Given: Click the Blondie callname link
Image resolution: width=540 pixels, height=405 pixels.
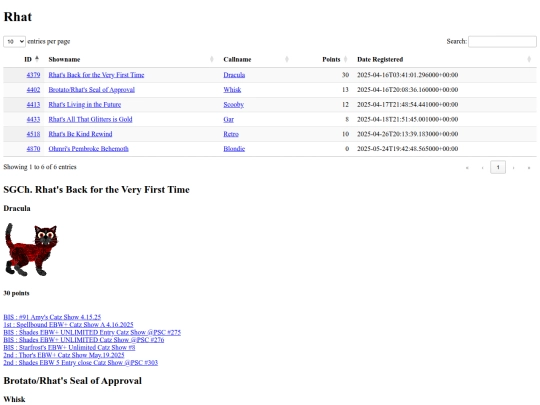Looking at the screenshot, I should (x=234, y=149).
